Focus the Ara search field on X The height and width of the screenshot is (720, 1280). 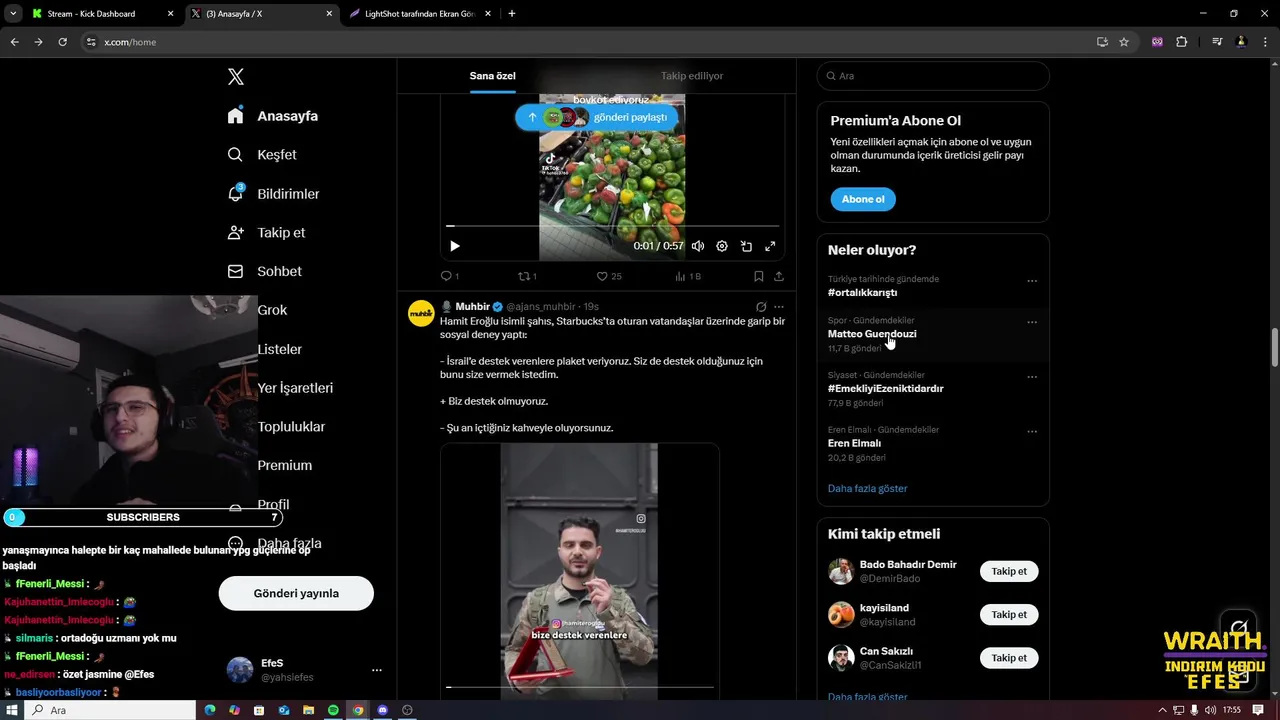[x=933, y=76]
